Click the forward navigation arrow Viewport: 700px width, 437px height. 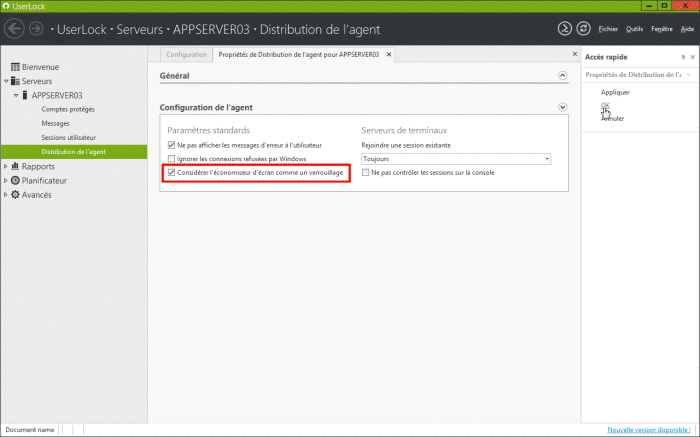pyautogui.click(x=36, y=29)
